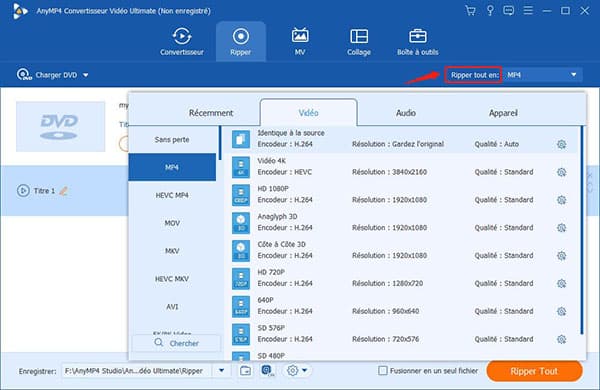
Task: Open settings gear for HD 1080P
Action: point(561,200)
